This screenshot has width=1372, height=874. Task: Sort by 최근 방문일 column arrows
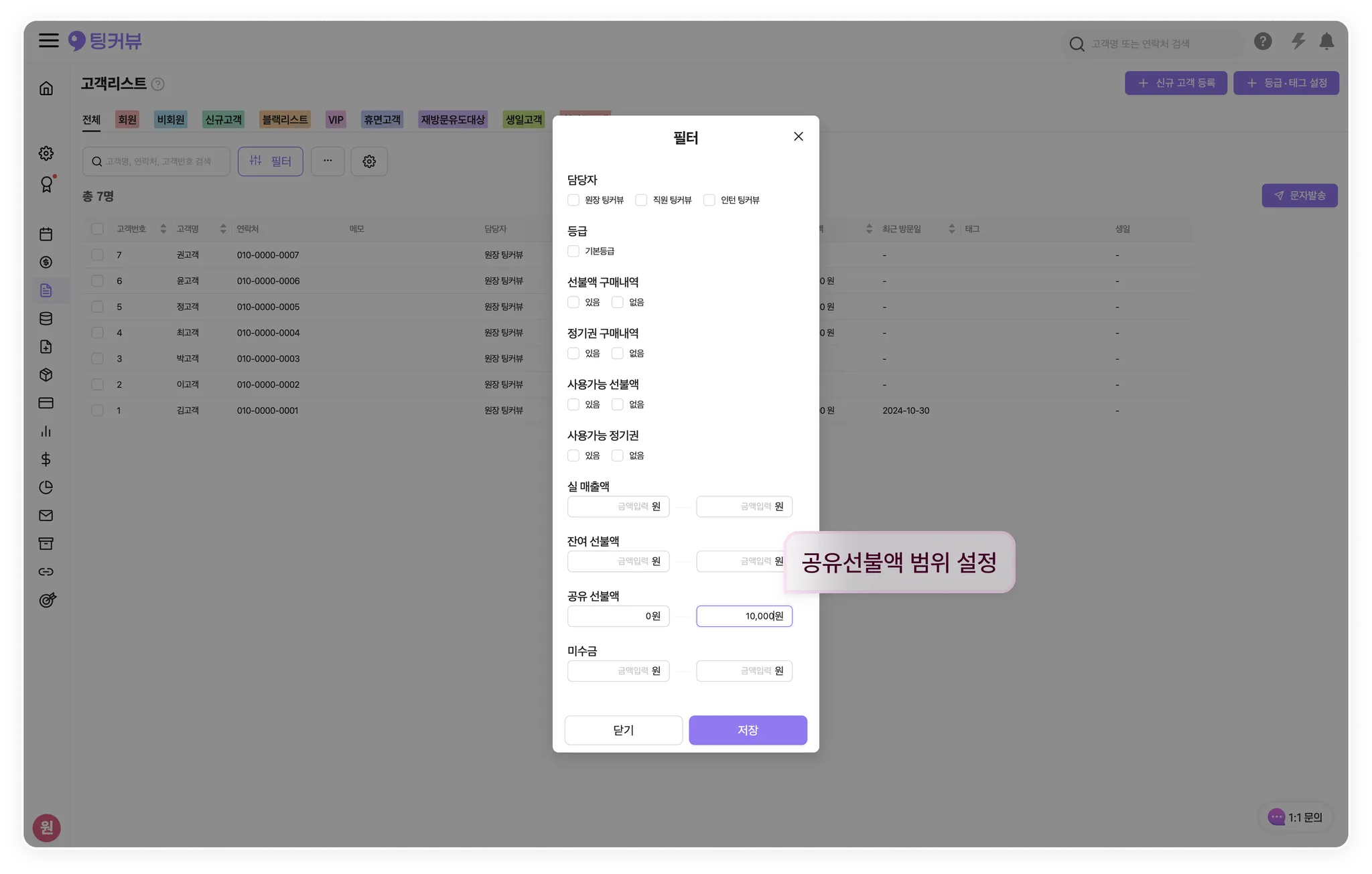tap(951, 229)
